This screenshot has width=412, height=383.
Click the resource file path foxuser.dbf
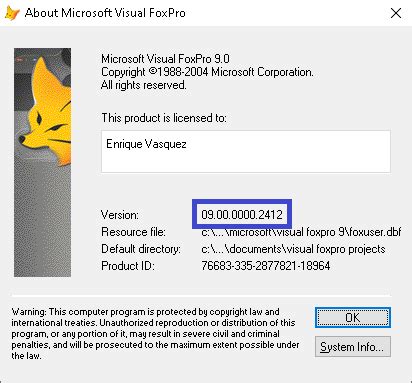tap(301, 232)
